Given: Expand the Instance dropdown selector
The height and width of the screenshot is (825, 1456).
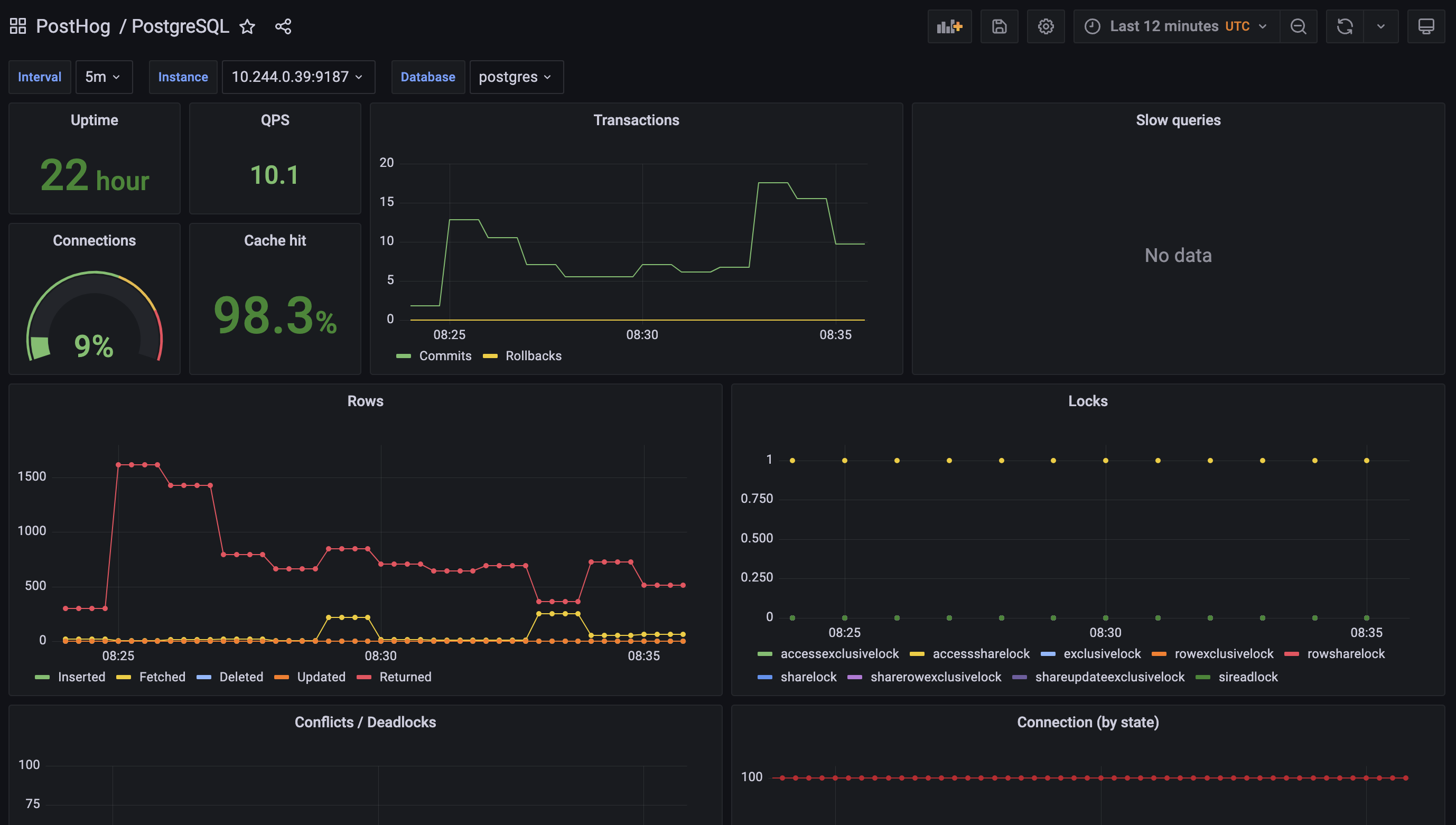Looking at the screenshot, I should tap(296, 76).
